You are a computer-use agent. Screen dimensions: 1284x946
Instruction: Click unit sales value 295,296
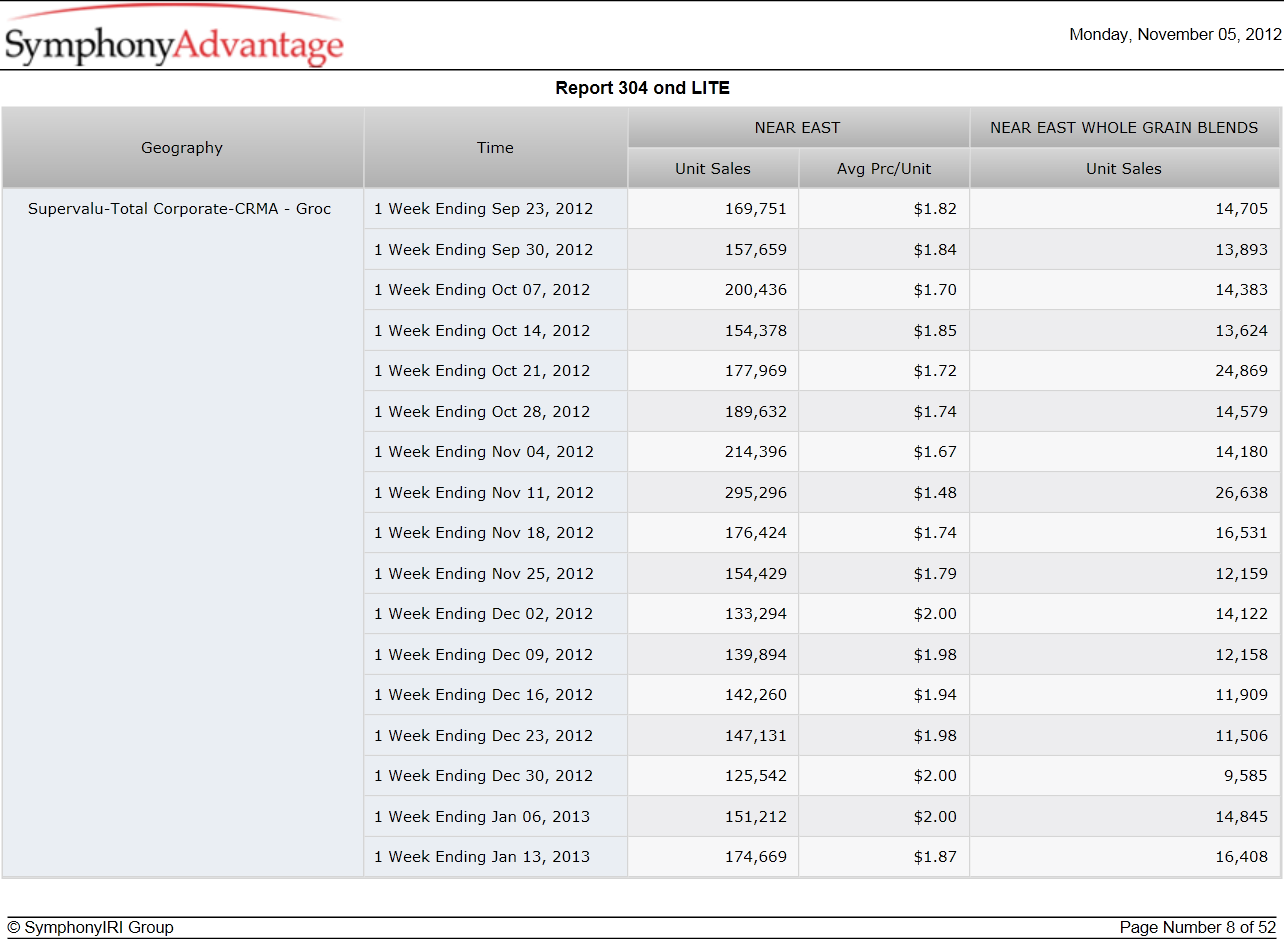click(x=756, y=493)
